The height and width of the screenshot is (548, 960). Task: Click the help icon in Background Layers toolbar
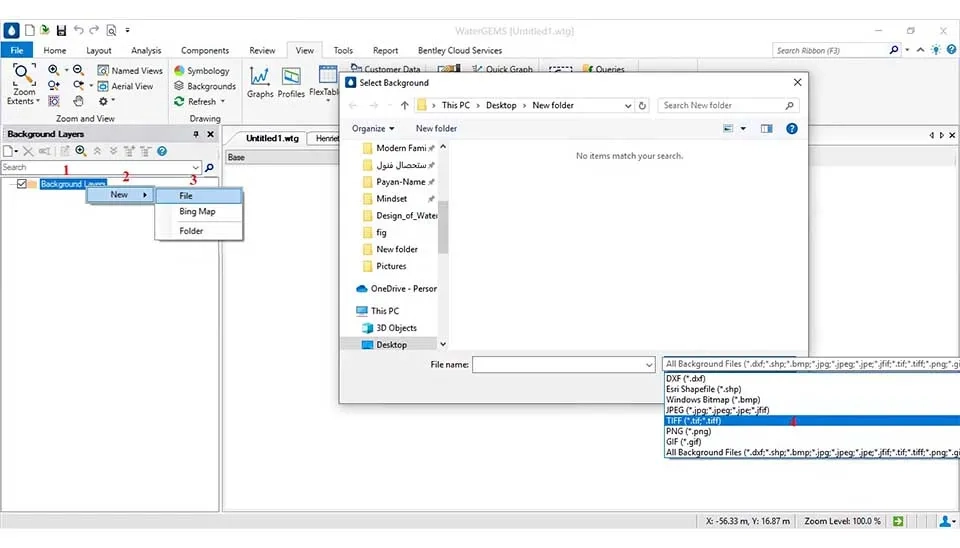(161, 151)
